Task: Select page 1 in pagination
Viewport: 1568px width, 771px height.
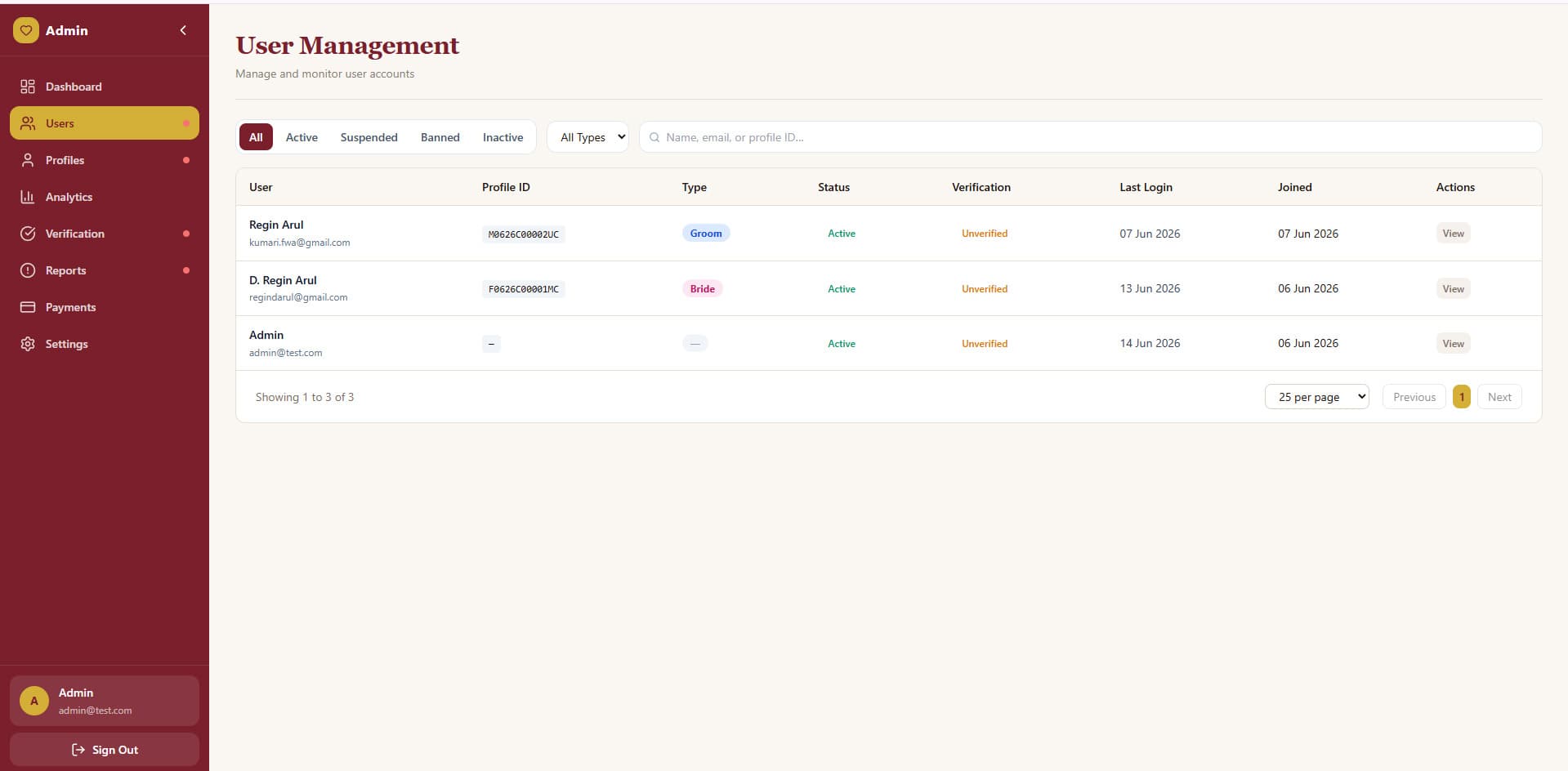Action: coord(1462,397)
